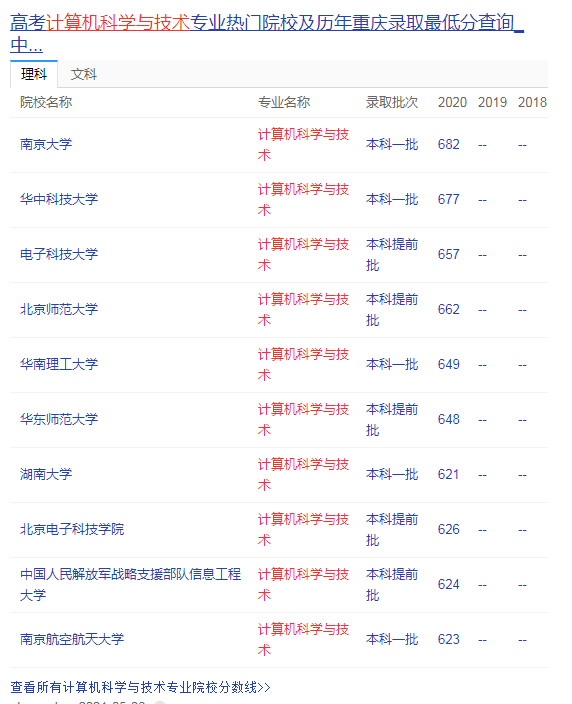
Task: Open the 华东师范大学 school link
Action: 59,419
